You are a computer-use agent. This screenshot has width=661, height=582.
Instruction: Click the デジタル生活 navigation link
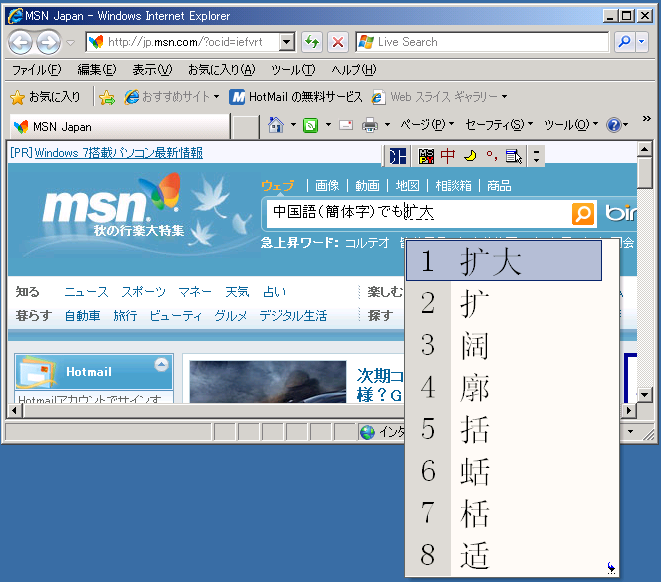(293, 316)
